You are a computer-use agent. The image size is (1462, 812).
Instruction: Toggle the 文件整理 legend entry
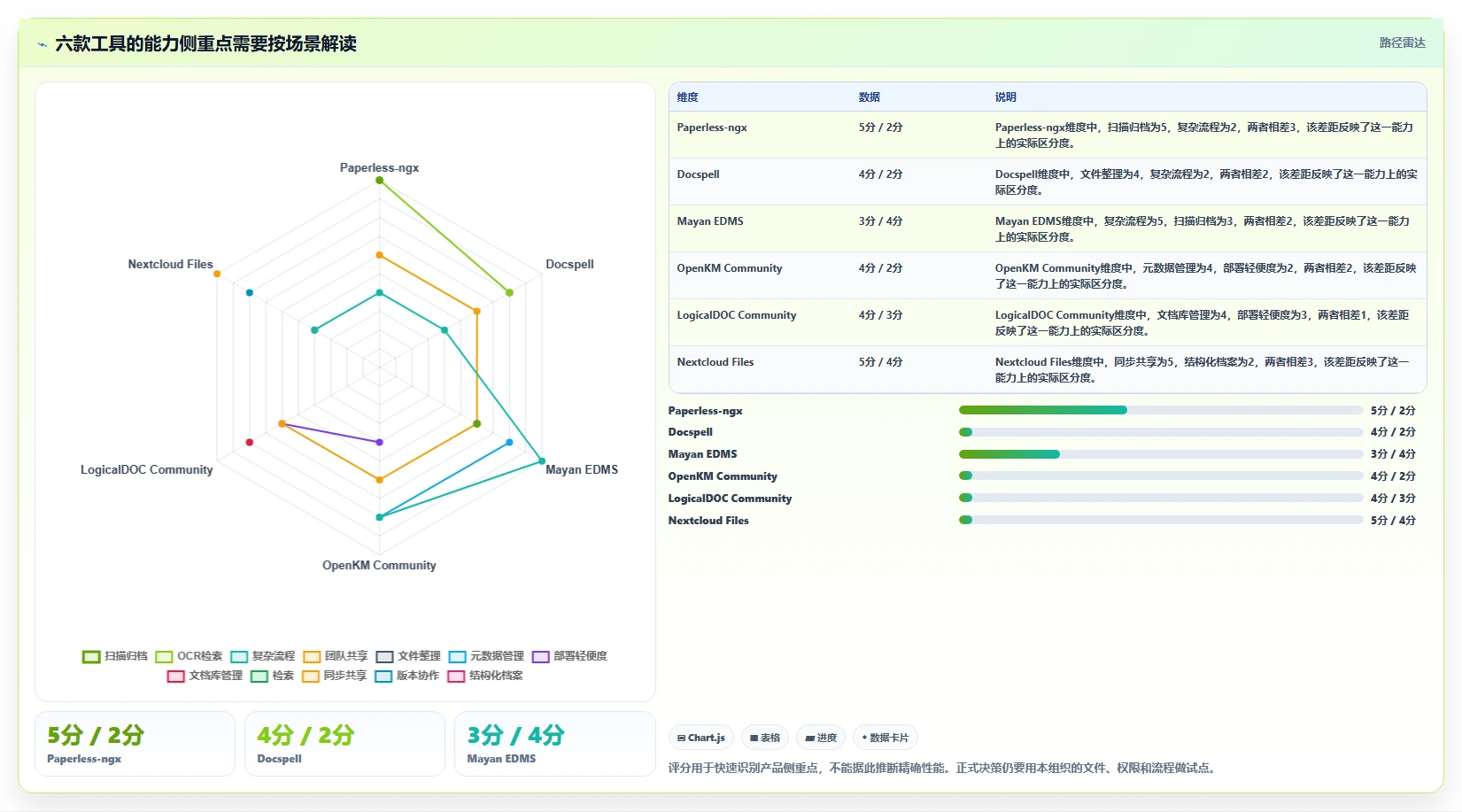[408, 656]
